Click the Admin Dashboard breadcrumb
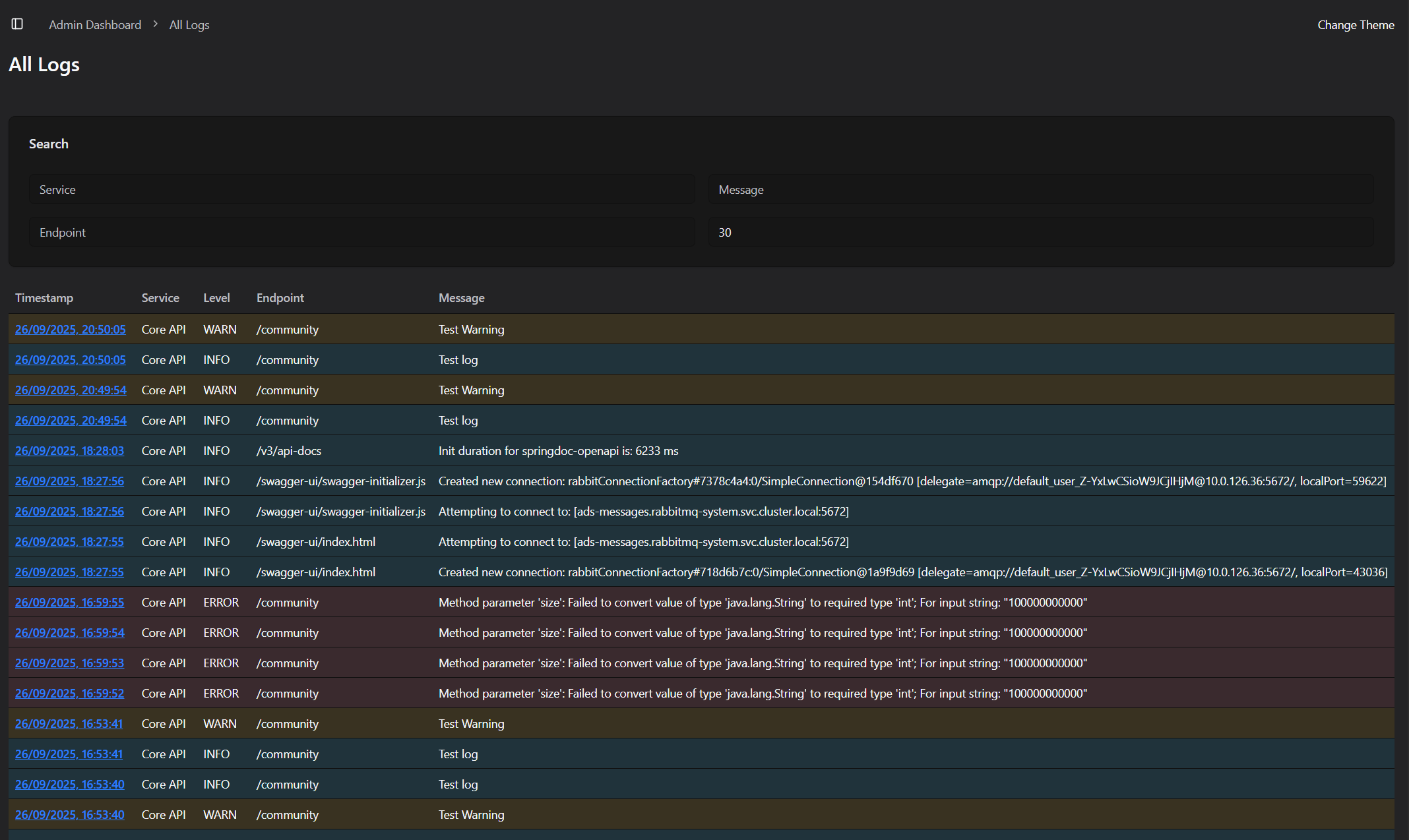Screen dimensions: 1409x840 [x=95, y=25]
